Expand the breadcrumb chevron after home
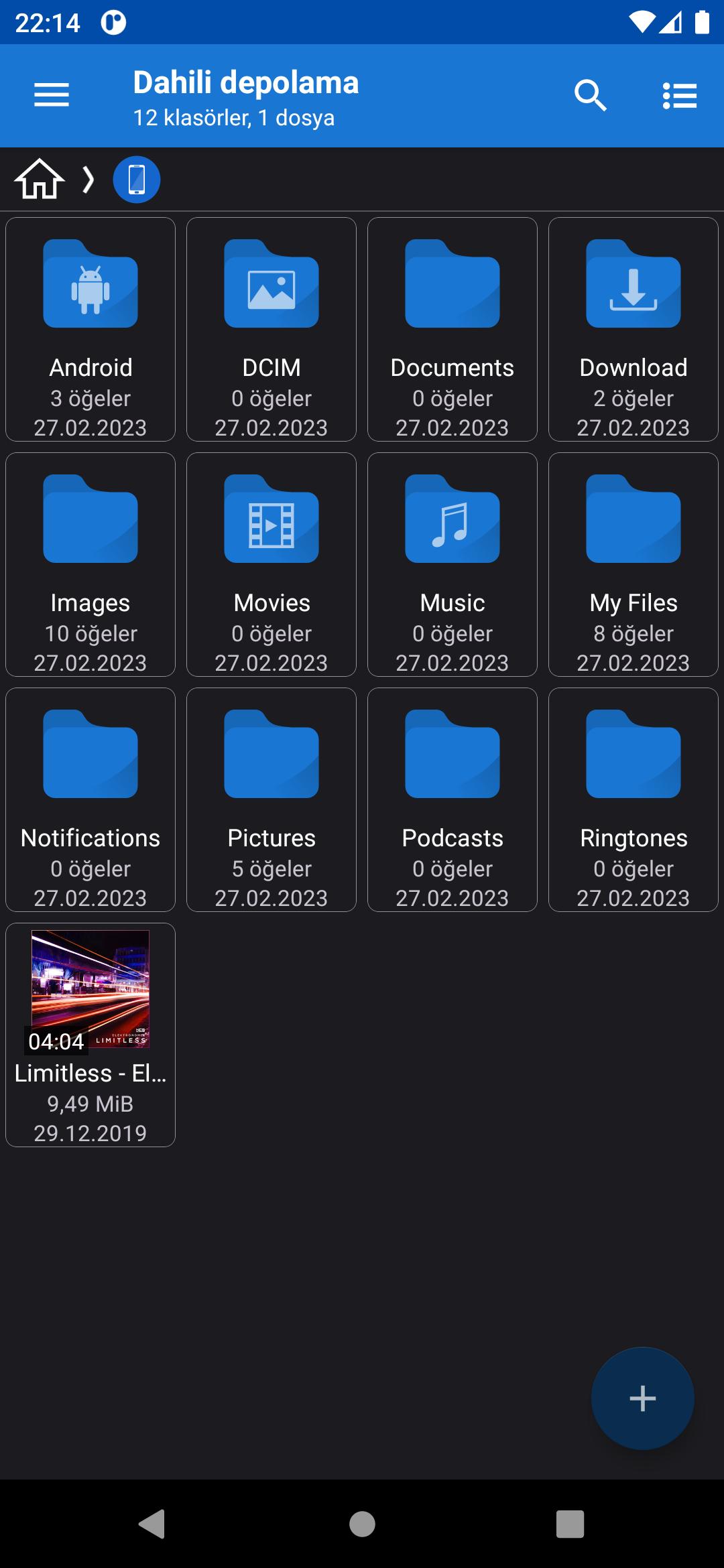 pos(88,180)
